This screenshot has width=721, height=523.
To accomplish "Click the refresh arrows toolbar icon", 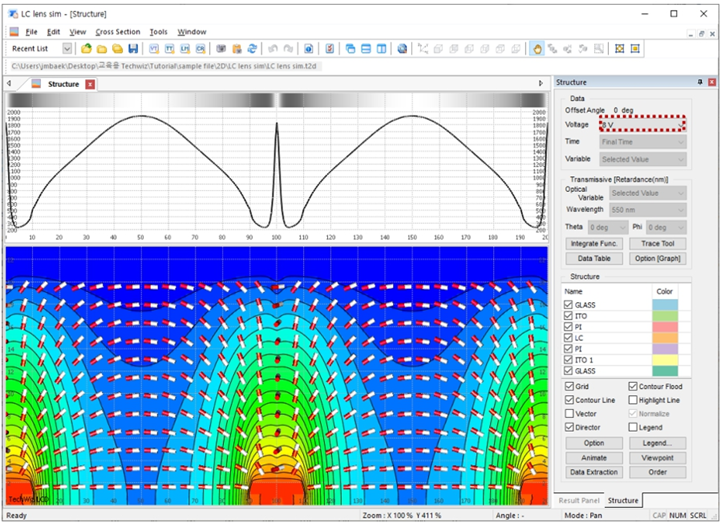I will pyautogui.click(x=252, y=49).
